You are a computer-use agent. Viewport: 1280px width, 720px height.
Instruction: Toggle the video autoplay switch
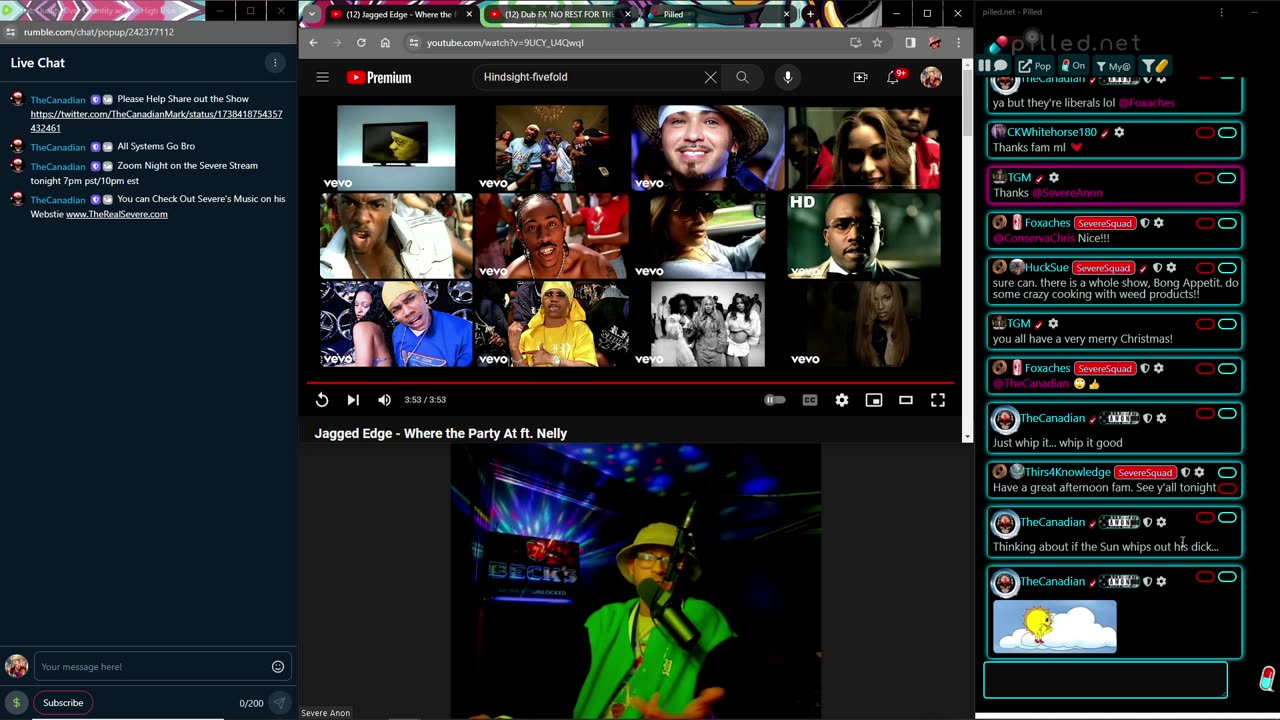click(x=775, y=400)
